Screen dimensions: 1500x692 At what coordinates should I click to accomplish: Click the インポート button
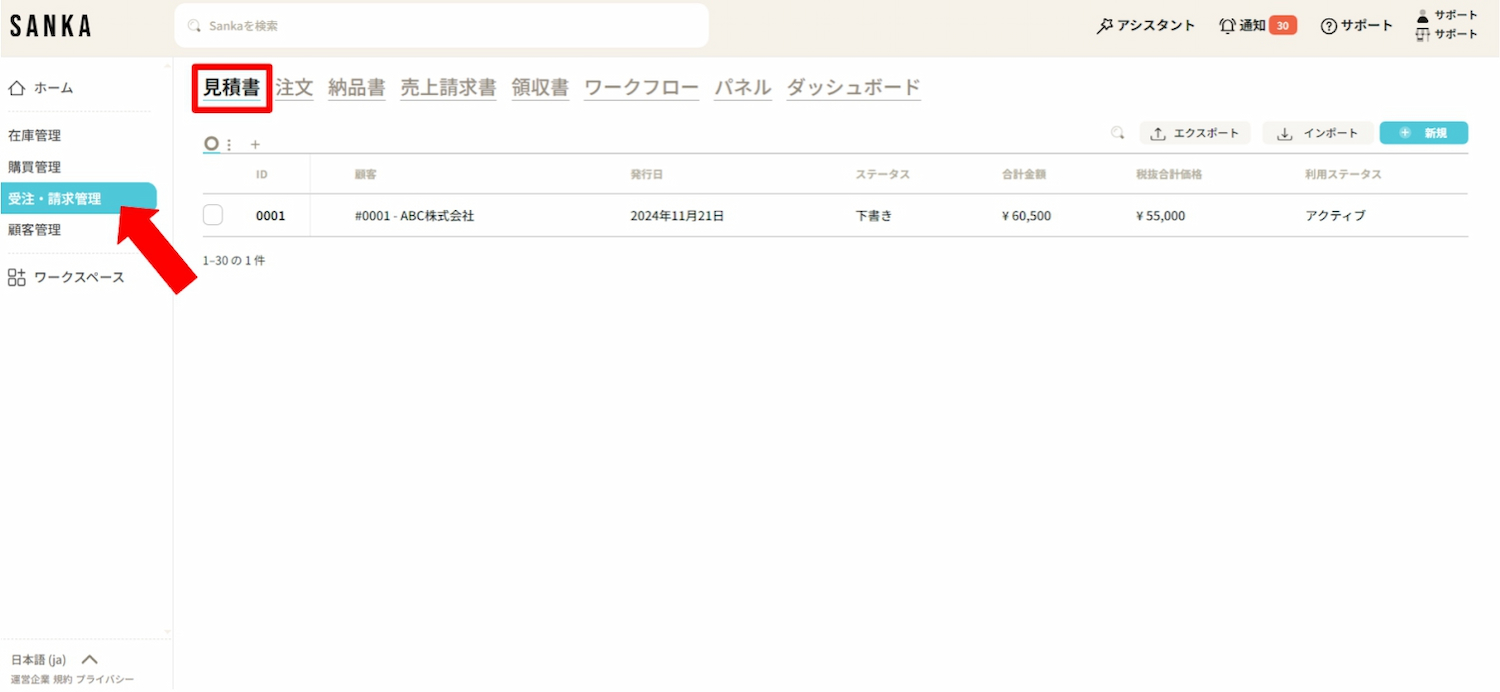coord(1317,133)
